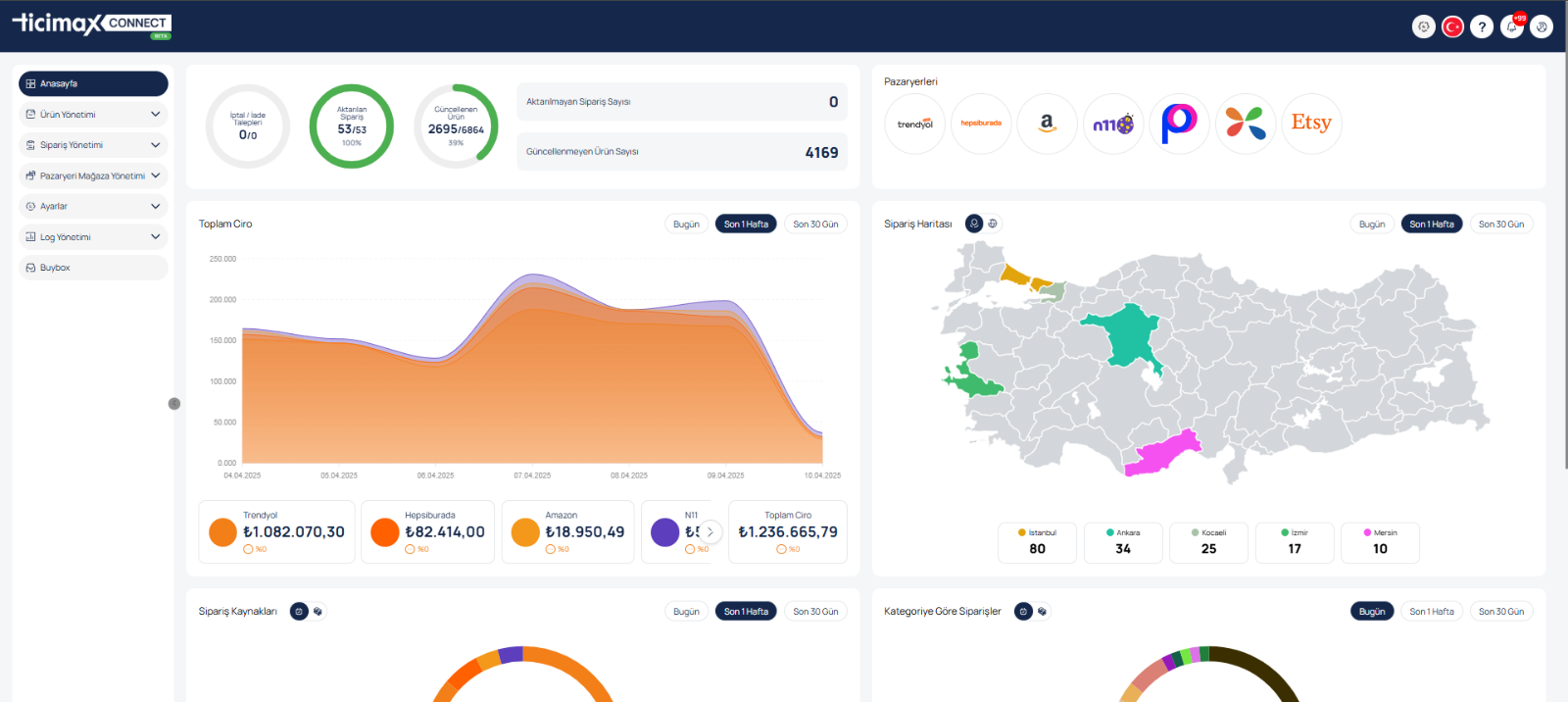Select Son 1 Hafta in Kategoriye Göre Siparişler
1568x702 pixels.
[1432, 612]
